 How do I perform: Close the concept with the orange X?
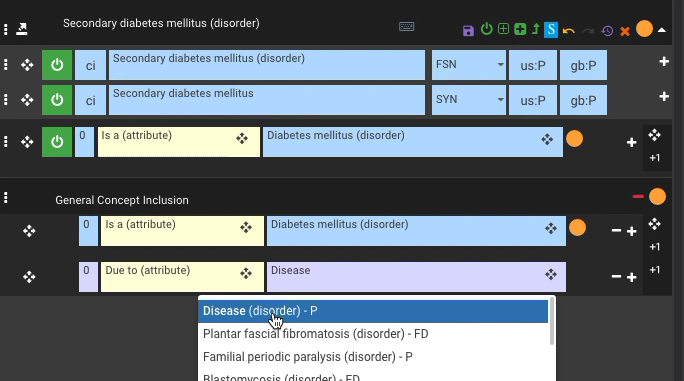(x=625, y=31)
